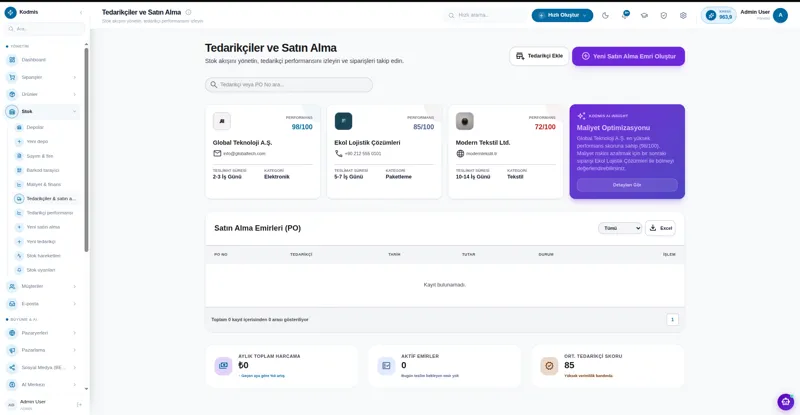Open notifications bell in top bar
Image resolution: width=800 pixels, height=415 pixels.
[624, 15]
